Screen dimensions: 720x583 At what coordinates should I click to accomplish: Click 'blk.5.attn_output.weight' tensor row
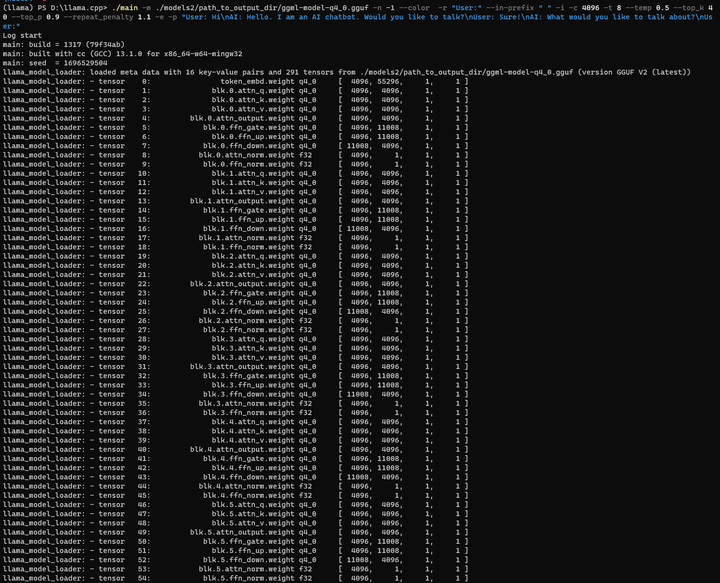pos(235,532)
